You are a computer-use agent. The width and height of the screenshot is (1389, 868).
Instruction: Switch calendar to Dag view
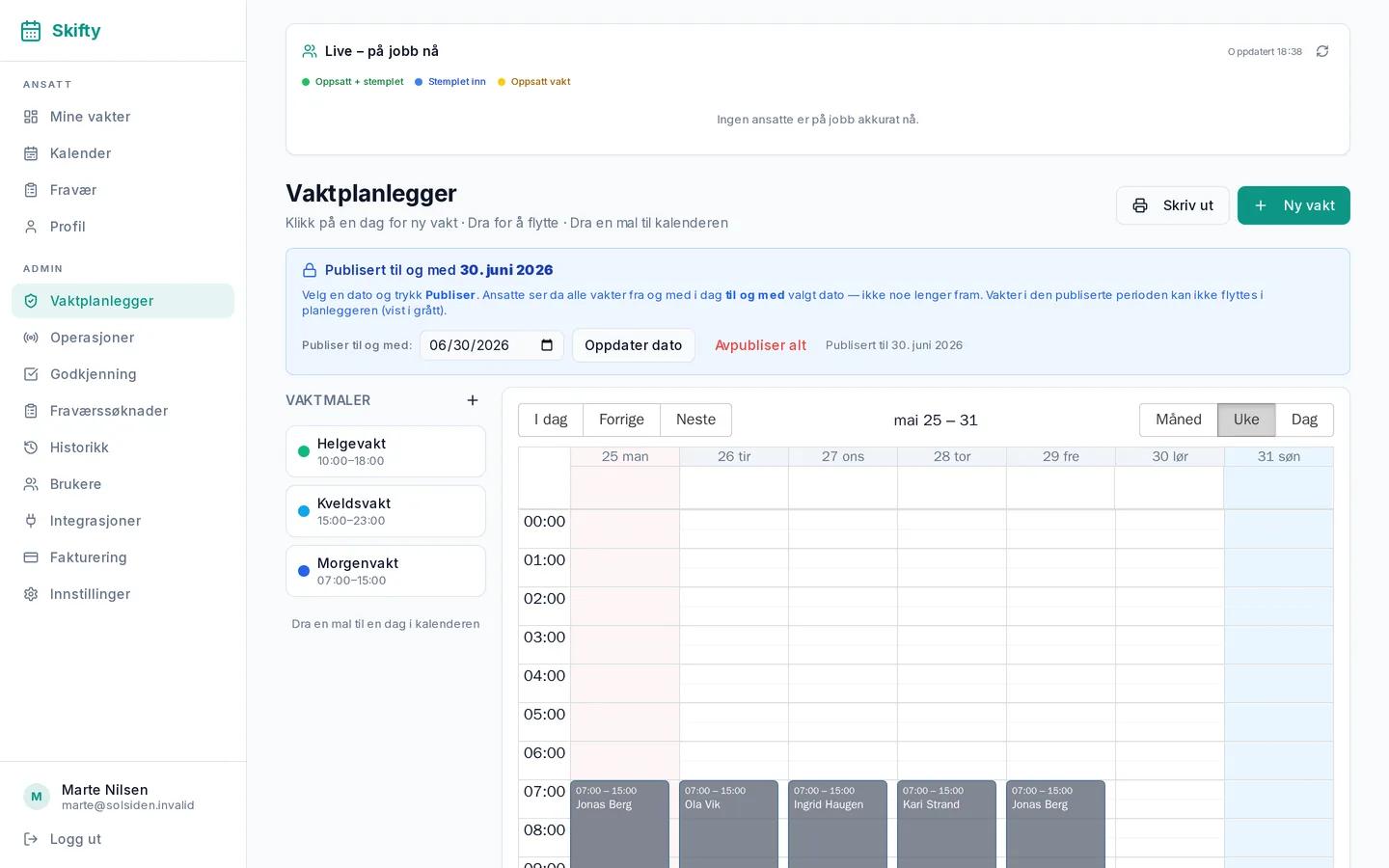click(x=1304, y=420)
